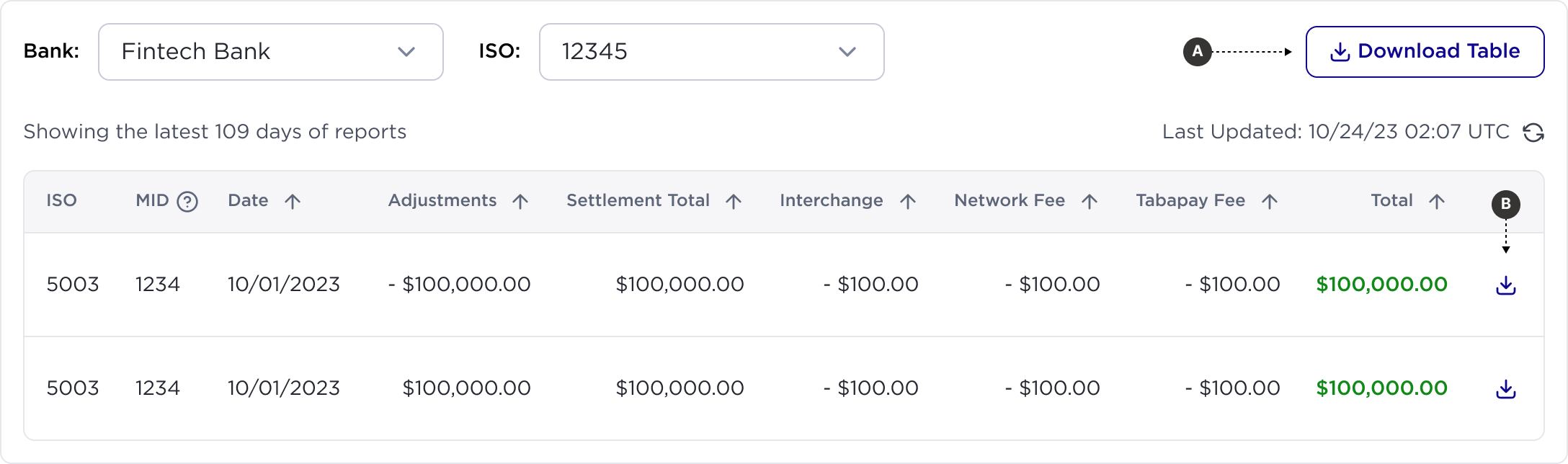This screenshot has height=464, width=1568.
Task: Sort by Network Fee arrow icon
Action: click(x=1090, y=202)
